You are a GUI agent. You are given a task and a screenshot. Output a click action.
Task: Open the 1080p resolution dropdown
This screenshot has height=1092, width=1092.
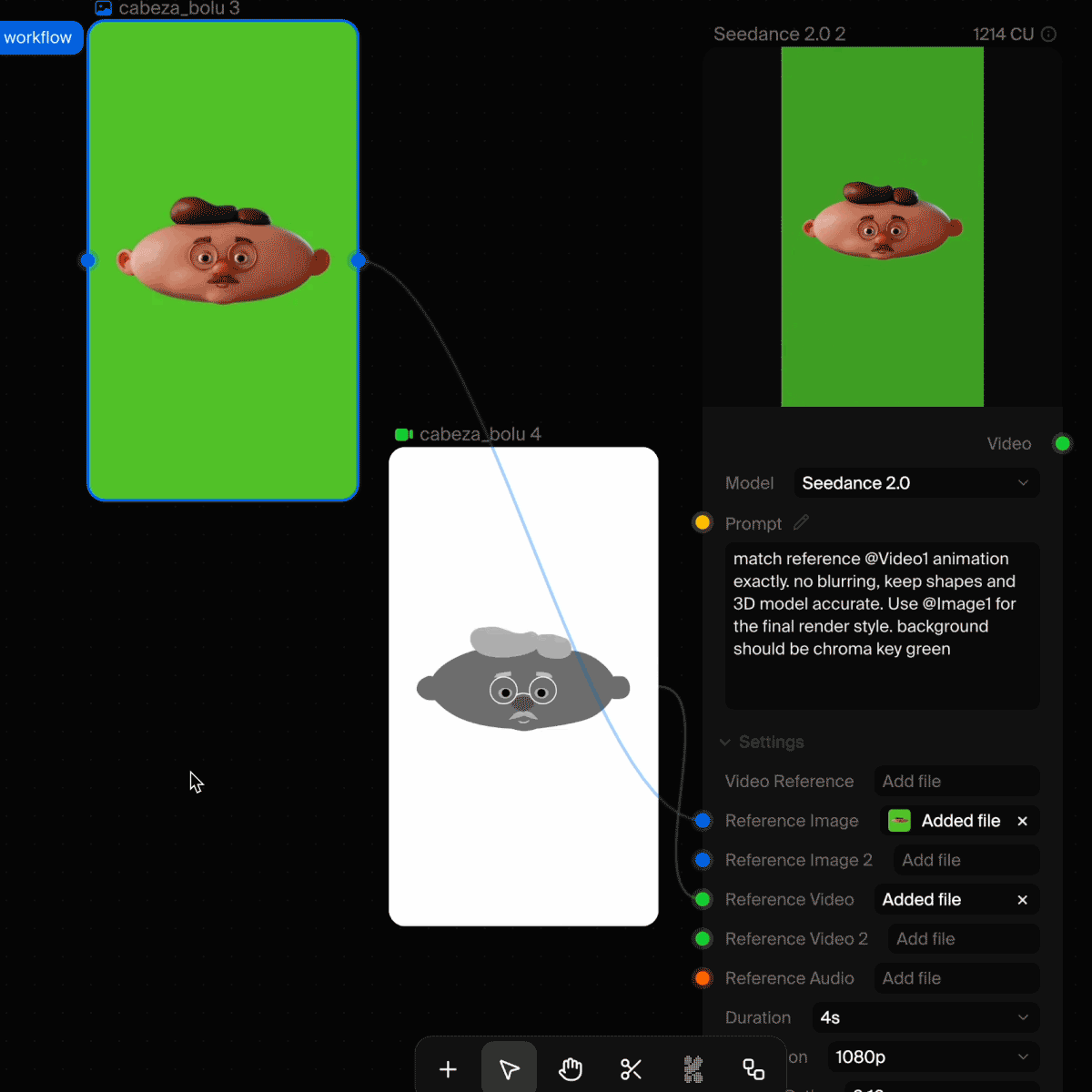[x=933, y=1057]
